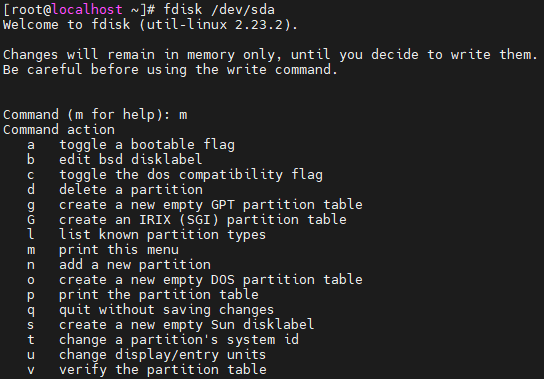The height and width of the screenshot is (379, 544).
Task: Click the 'print the partition table' line
Action: (x=143, y=295)
